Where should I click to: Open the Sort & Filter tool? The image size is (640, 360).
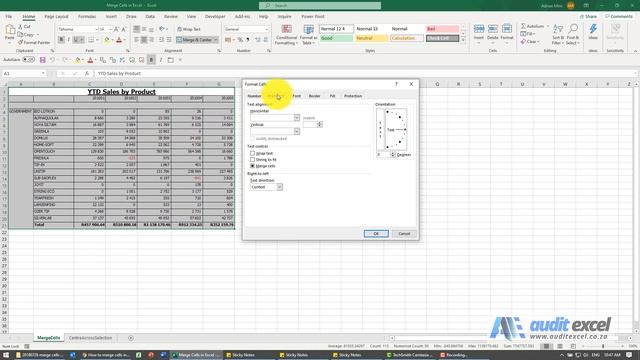tap(558, 34)
